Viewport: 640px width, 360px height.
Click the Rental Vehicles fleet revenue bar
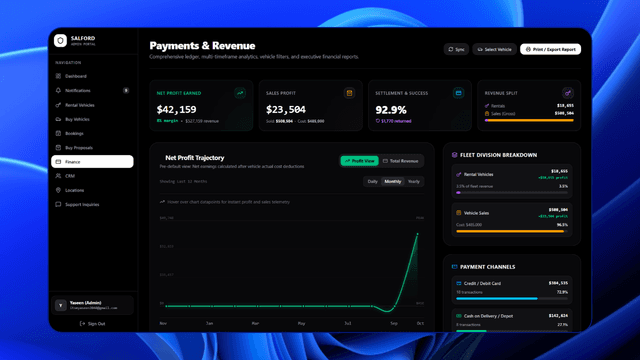pos(512,192)
